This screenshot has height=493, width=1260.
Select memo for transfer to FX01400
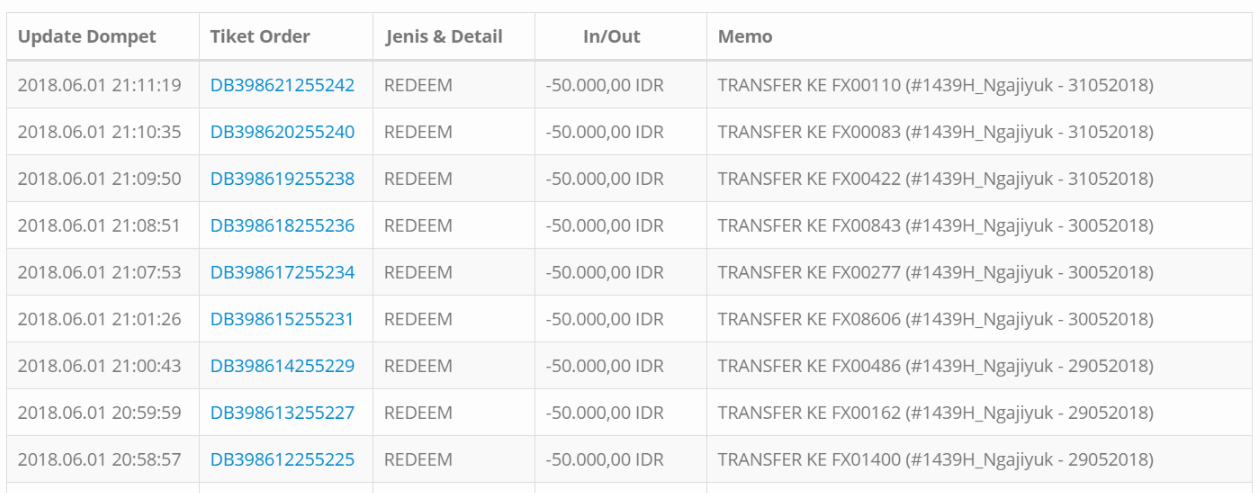pos(936,460)
